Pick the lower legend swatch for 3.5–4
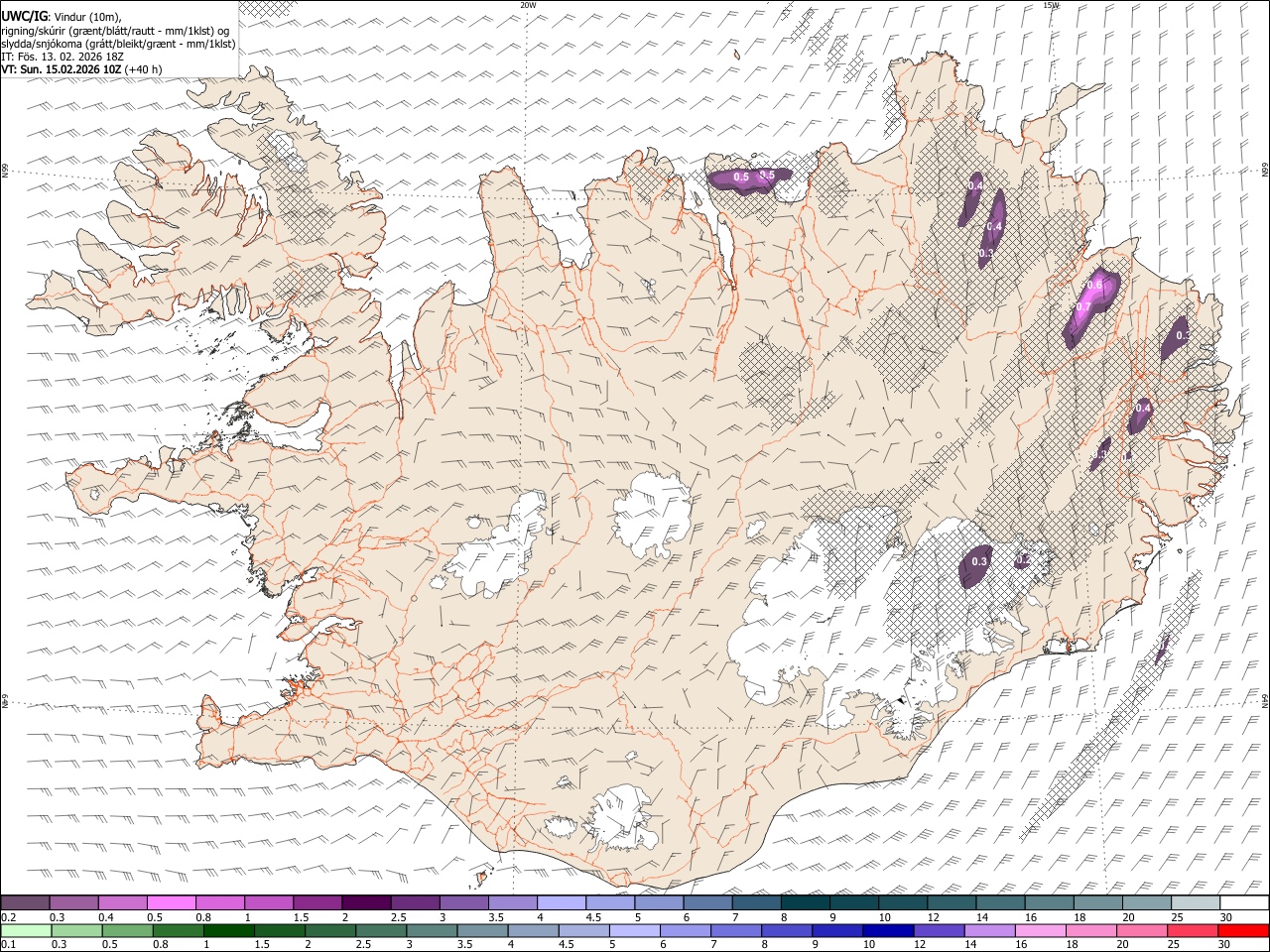 (482, 931)
